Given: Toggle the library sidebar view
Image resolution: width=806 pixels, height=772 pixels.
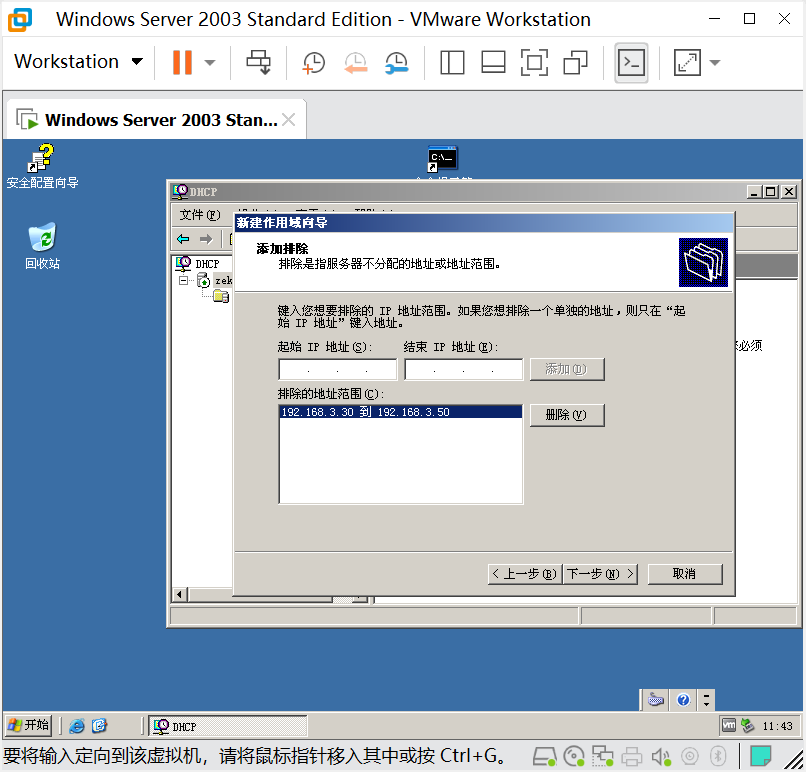Looking at the screenshot, I should 452,63.
